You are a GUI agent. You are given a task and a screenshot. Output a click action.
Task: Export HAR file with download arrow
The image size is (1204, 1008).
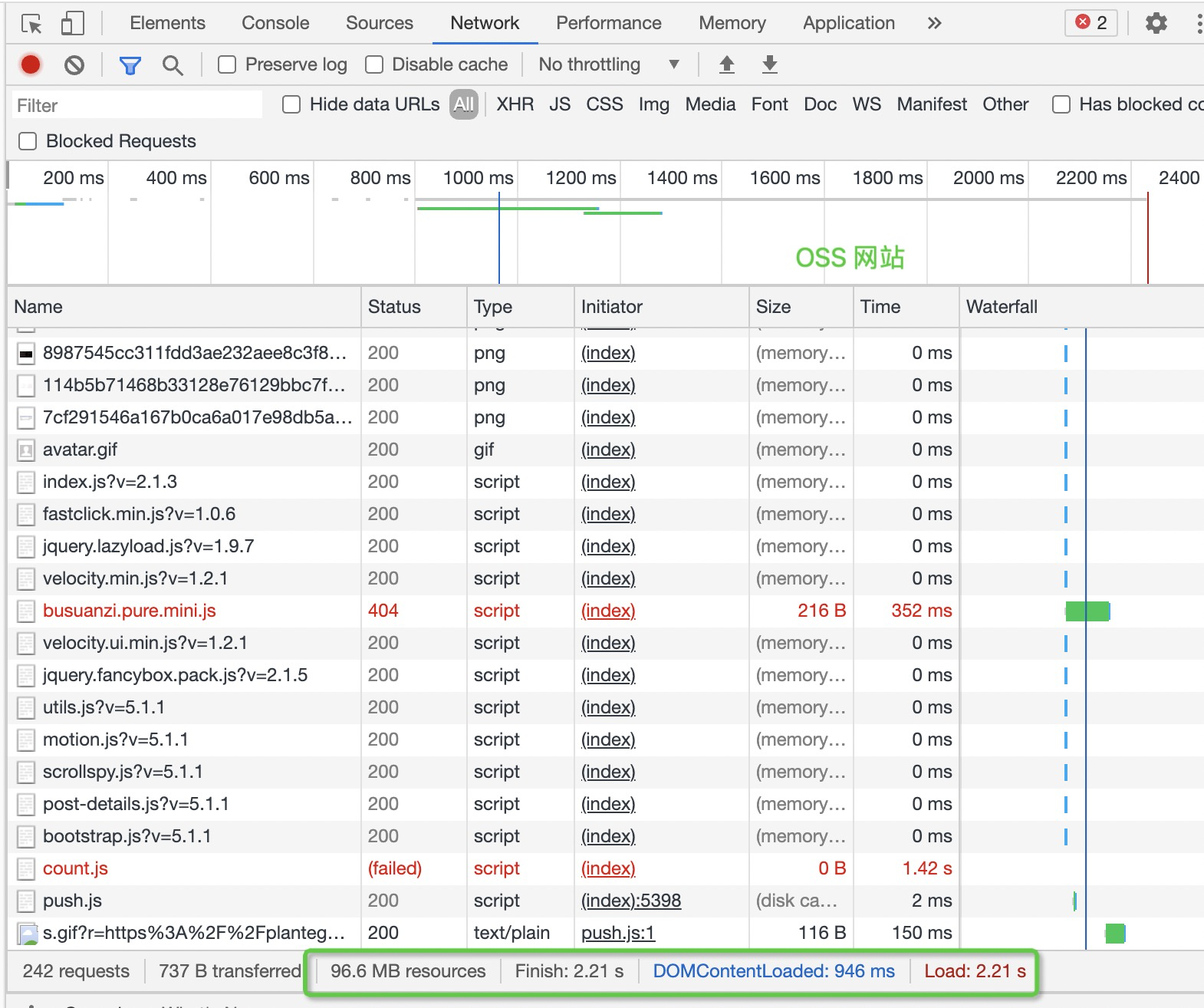[x=770, y=64]
